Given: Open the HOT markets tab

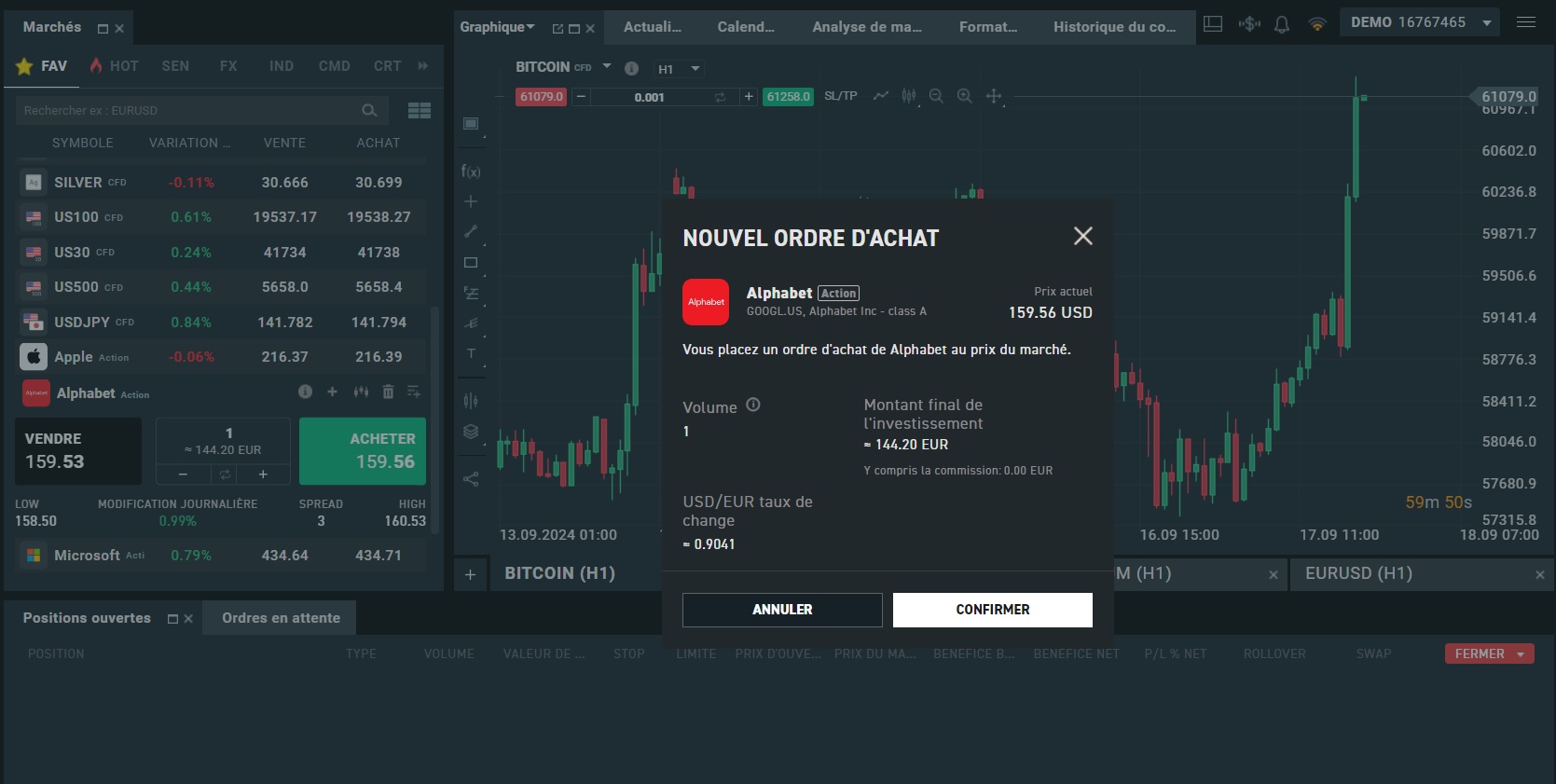Looking at the screenshot, I should click(x=114, y=66).
